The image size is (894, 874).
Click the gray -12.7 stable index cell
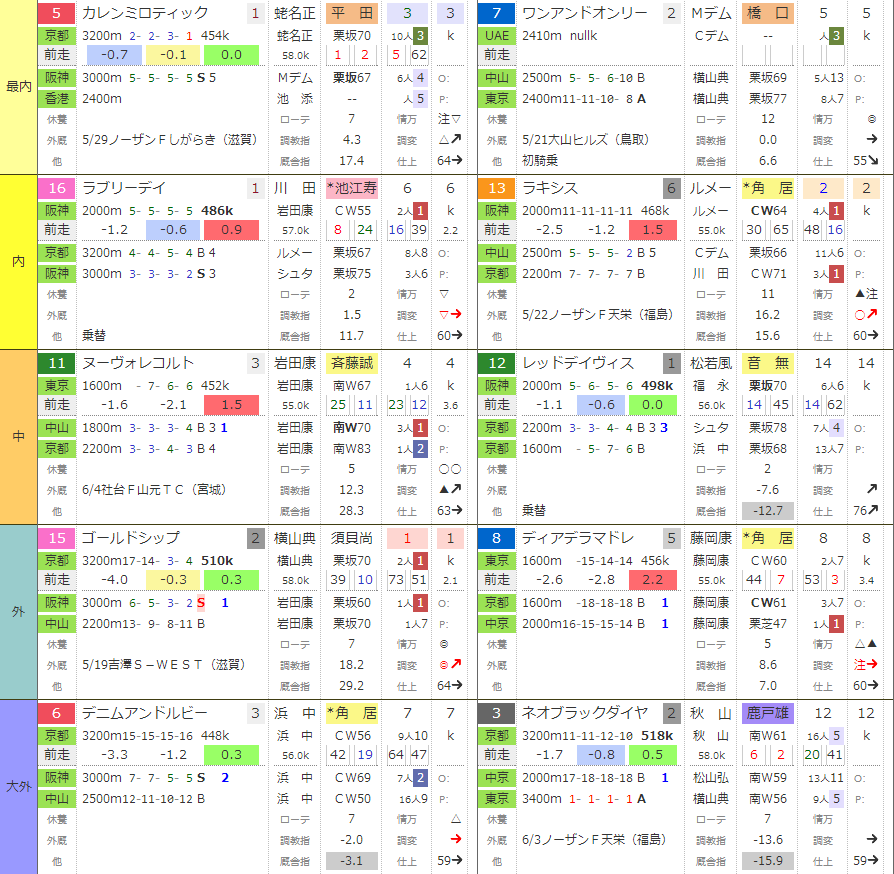(x=767, y=511)
